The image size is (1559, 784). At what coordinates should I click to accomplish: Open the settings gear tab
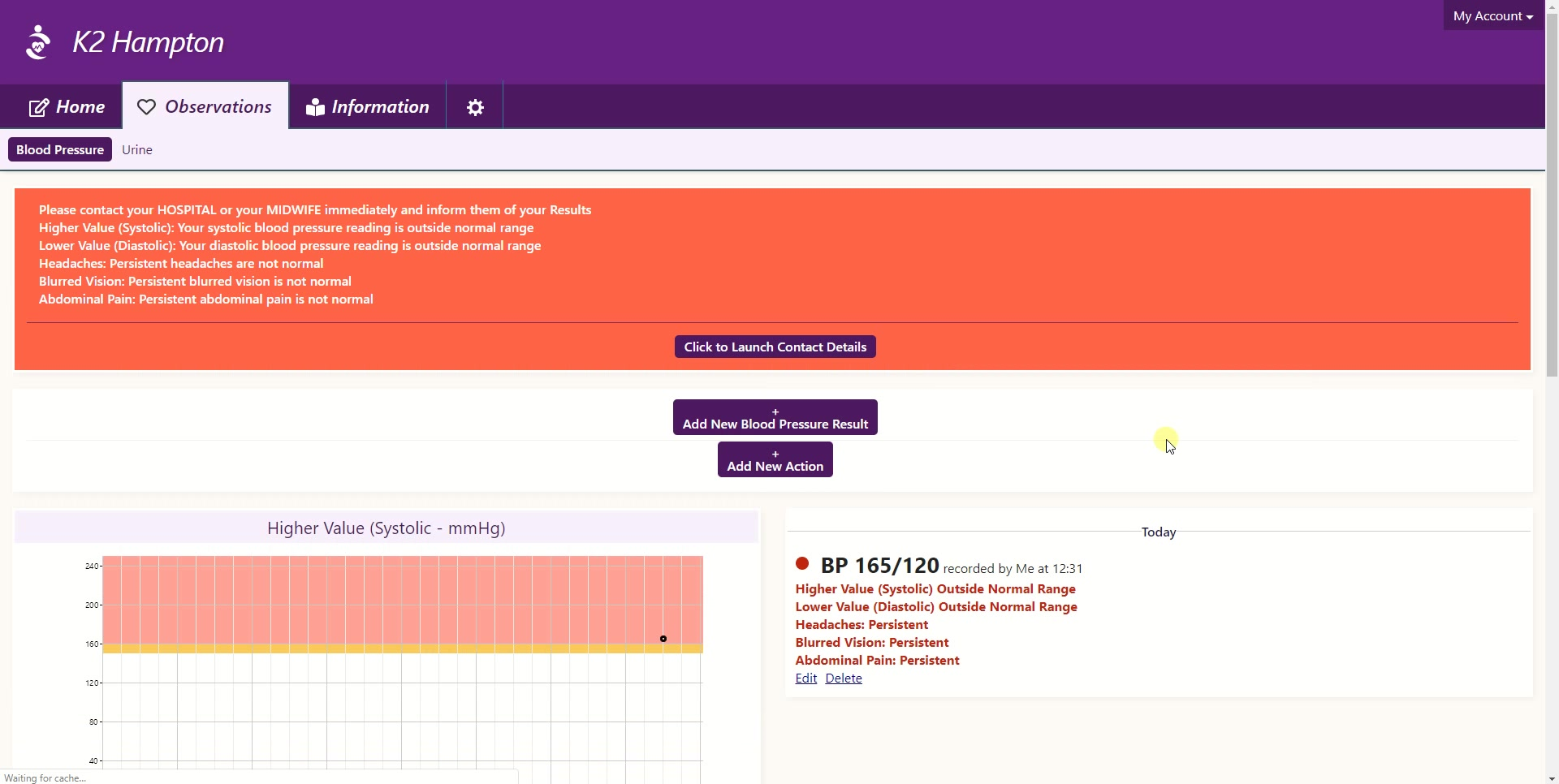coord(475,106)
